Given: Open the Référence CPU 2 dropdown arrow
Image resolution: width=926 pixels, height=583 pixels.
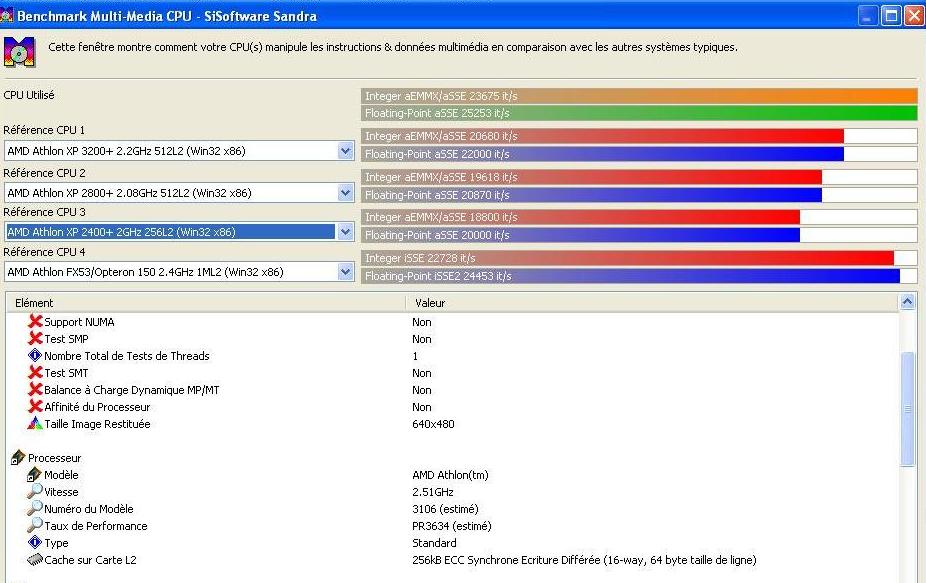Looking at the screenshot, I should tap(345, 193).
